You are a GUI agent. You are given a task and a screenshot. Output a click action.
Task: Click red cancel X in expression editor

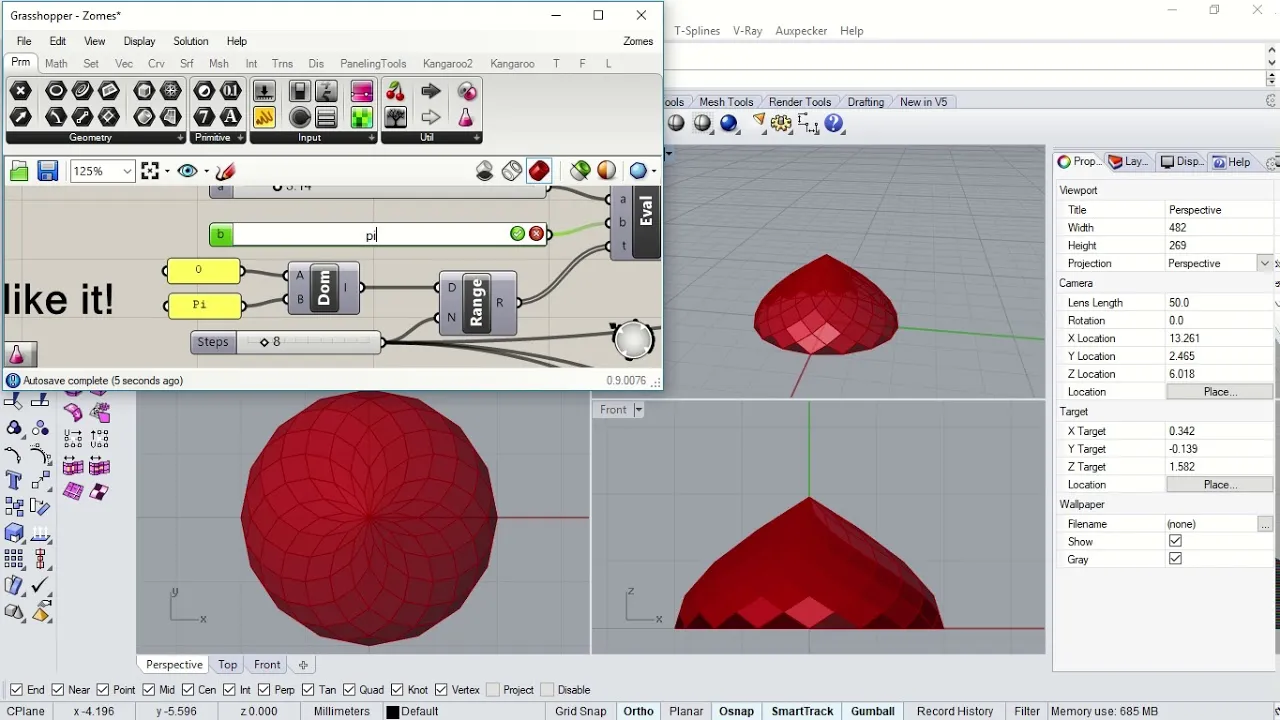[536, 234]
